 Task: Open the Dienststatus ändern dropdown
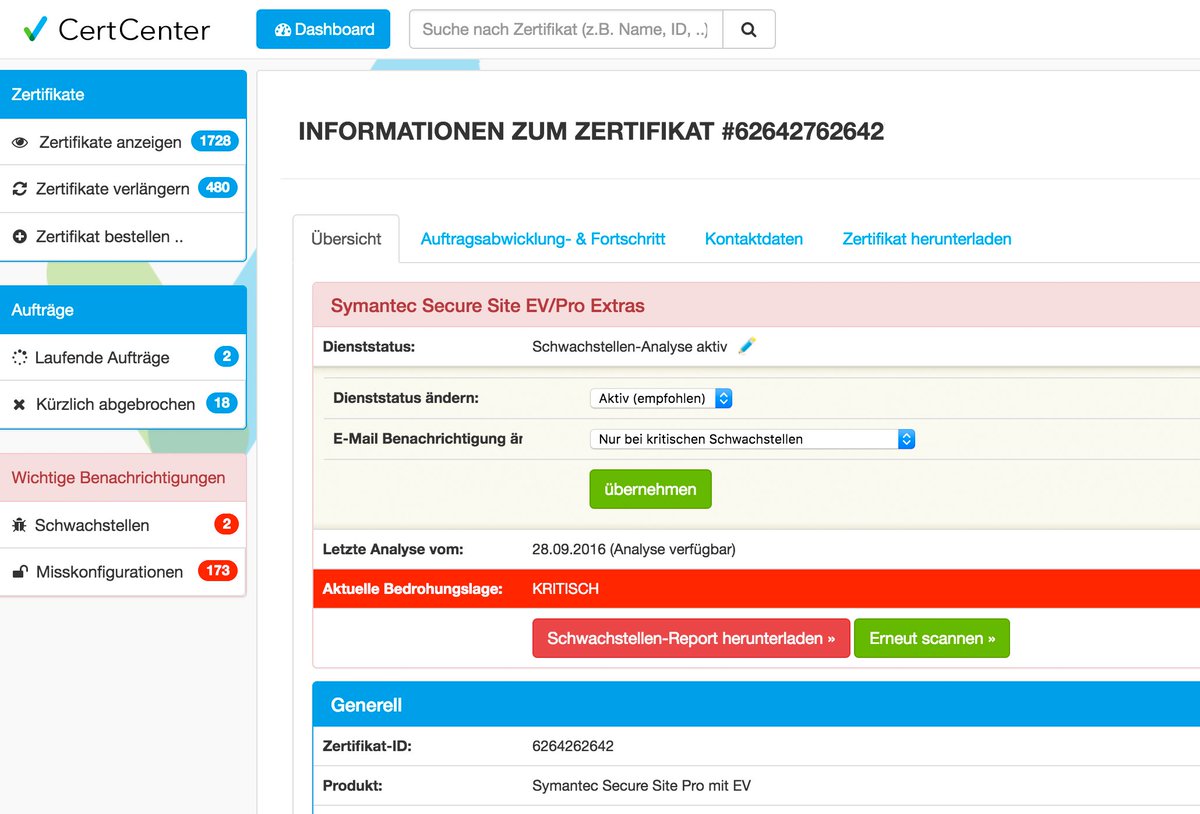coord(661,398)
